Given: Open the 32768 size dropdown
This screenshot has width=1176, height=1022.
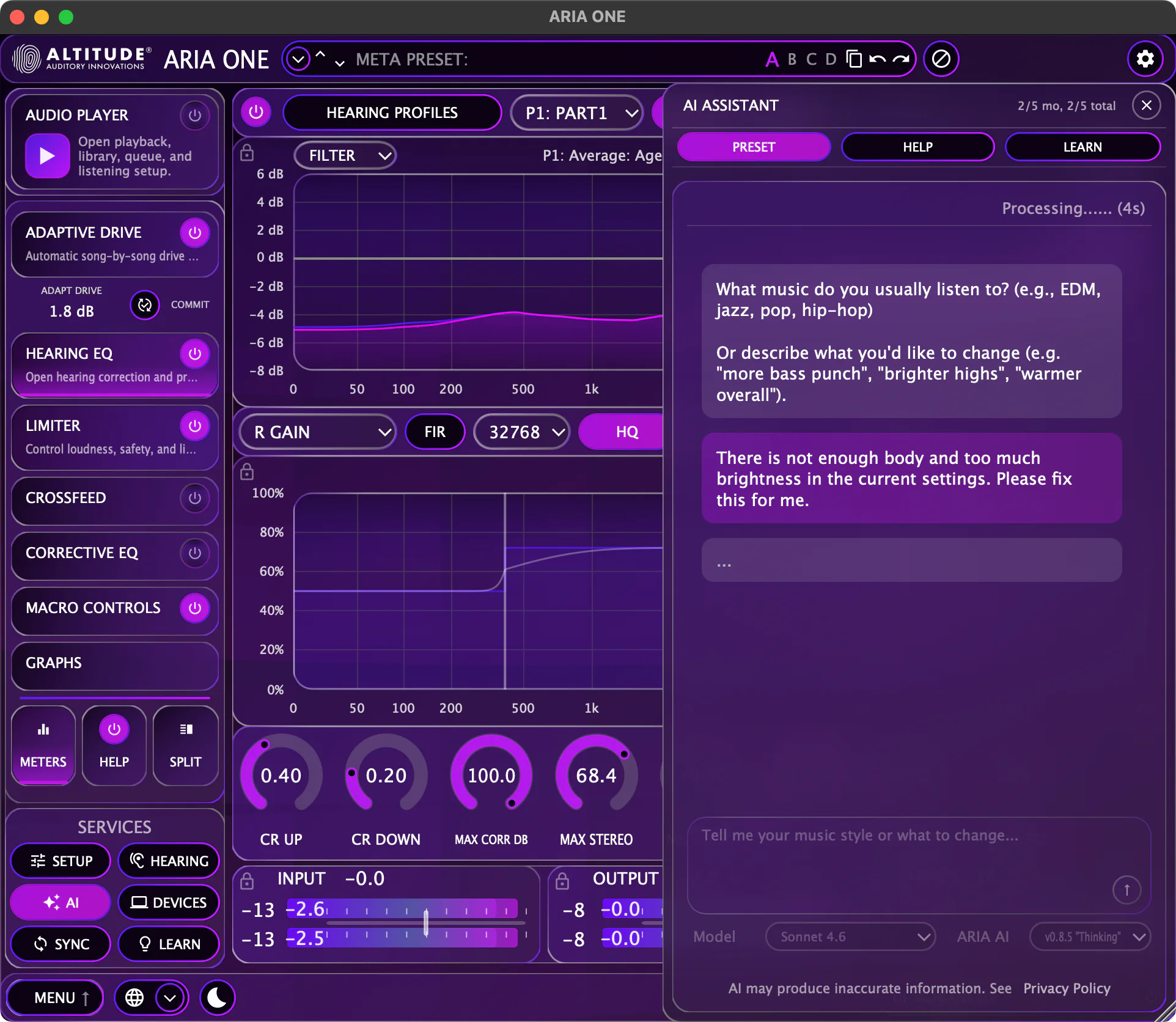Looking at the screenshot, I should (x=522, y=432).
